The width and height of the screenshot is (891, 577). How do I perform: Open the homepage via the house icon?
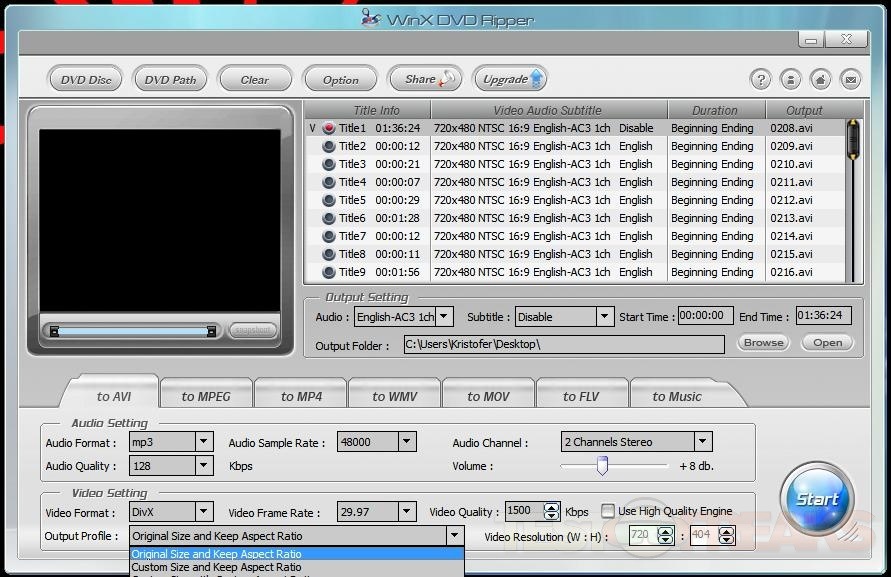820,80
